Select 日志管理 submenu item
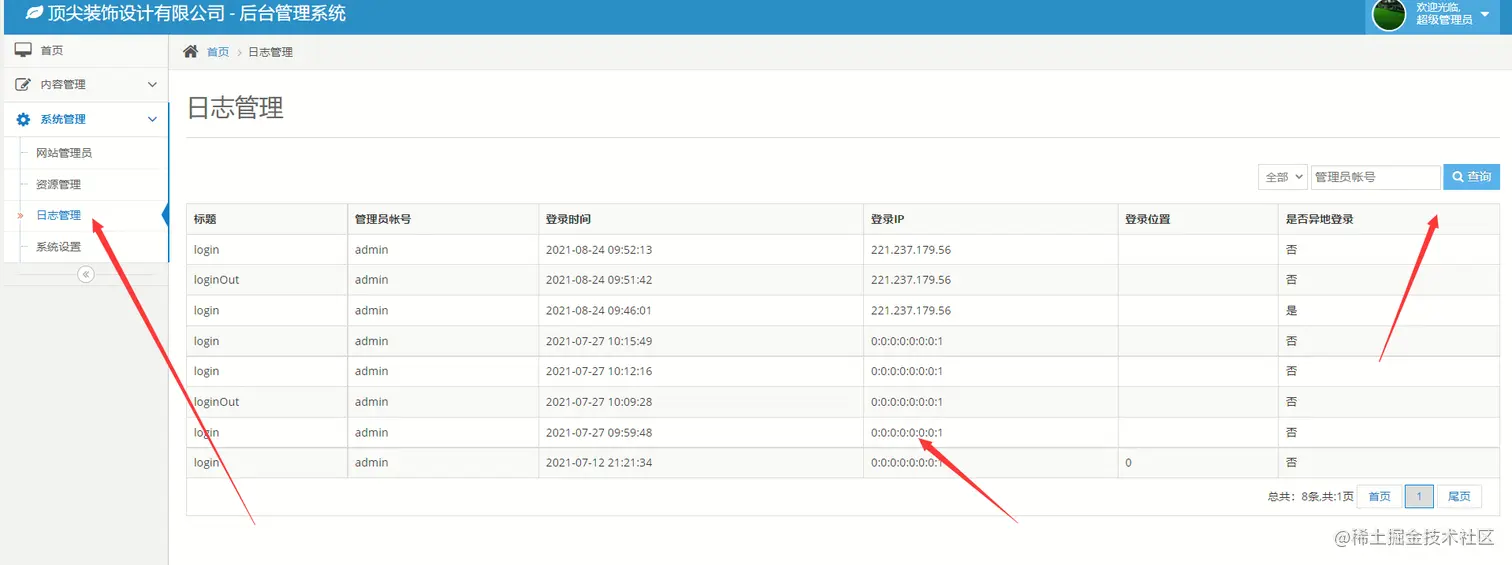The height and width of the screenshot is (565, 1512). click(x=58, y=215)
